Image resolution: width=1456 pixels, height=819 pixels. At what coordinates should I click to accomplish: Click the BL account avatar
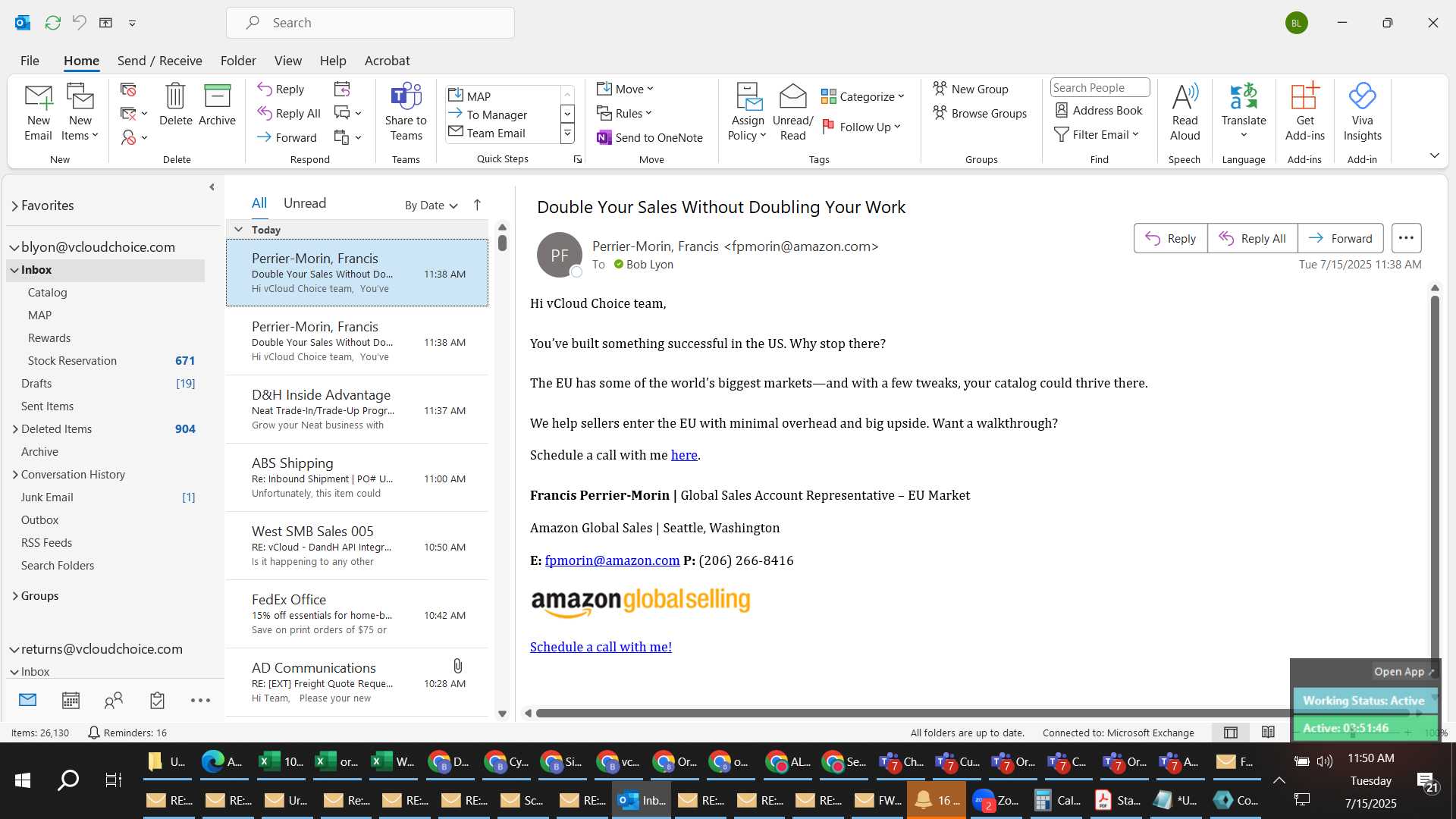1296,23
